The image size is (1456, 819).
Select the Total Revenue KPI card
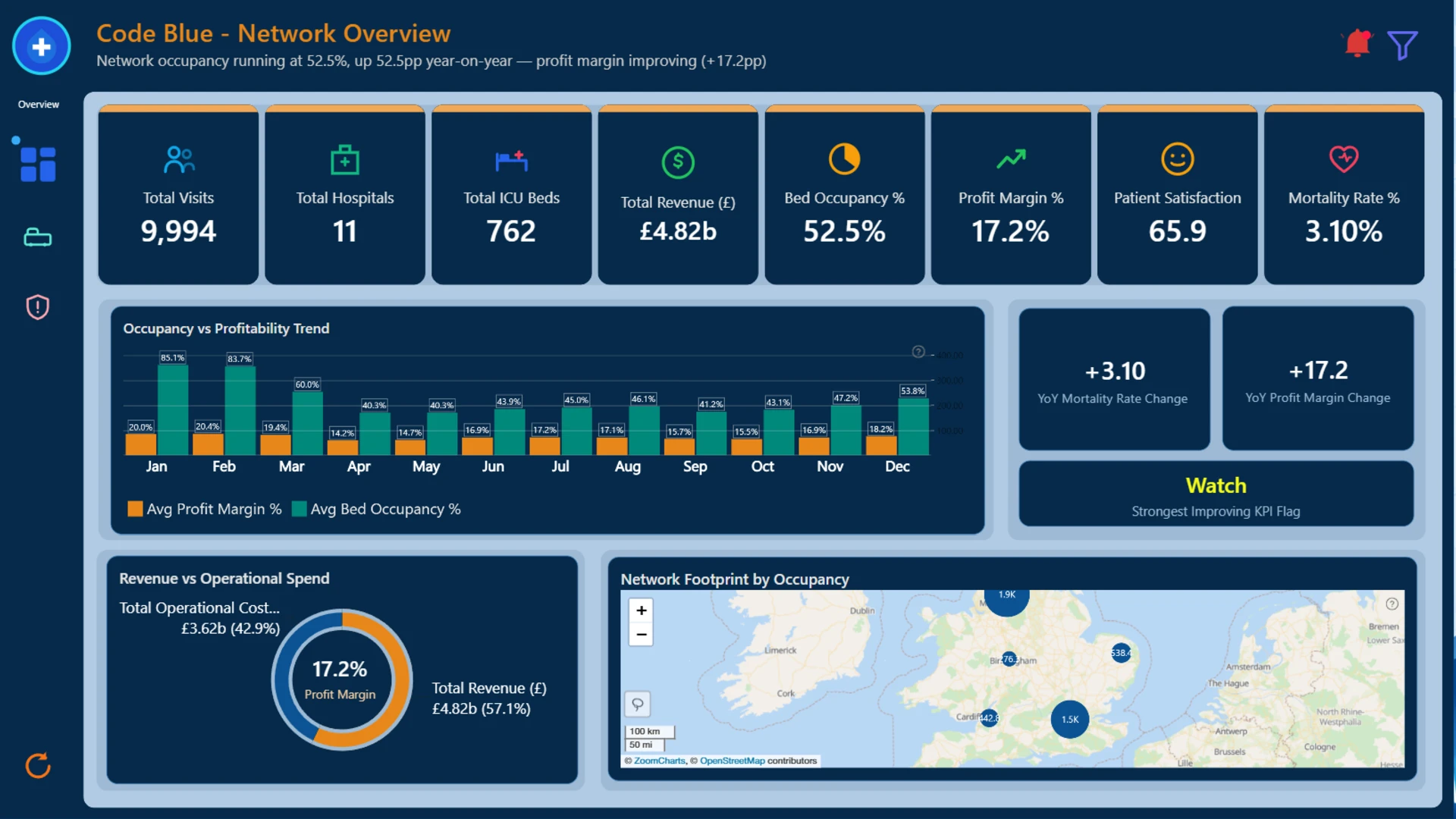click(678, 196)
